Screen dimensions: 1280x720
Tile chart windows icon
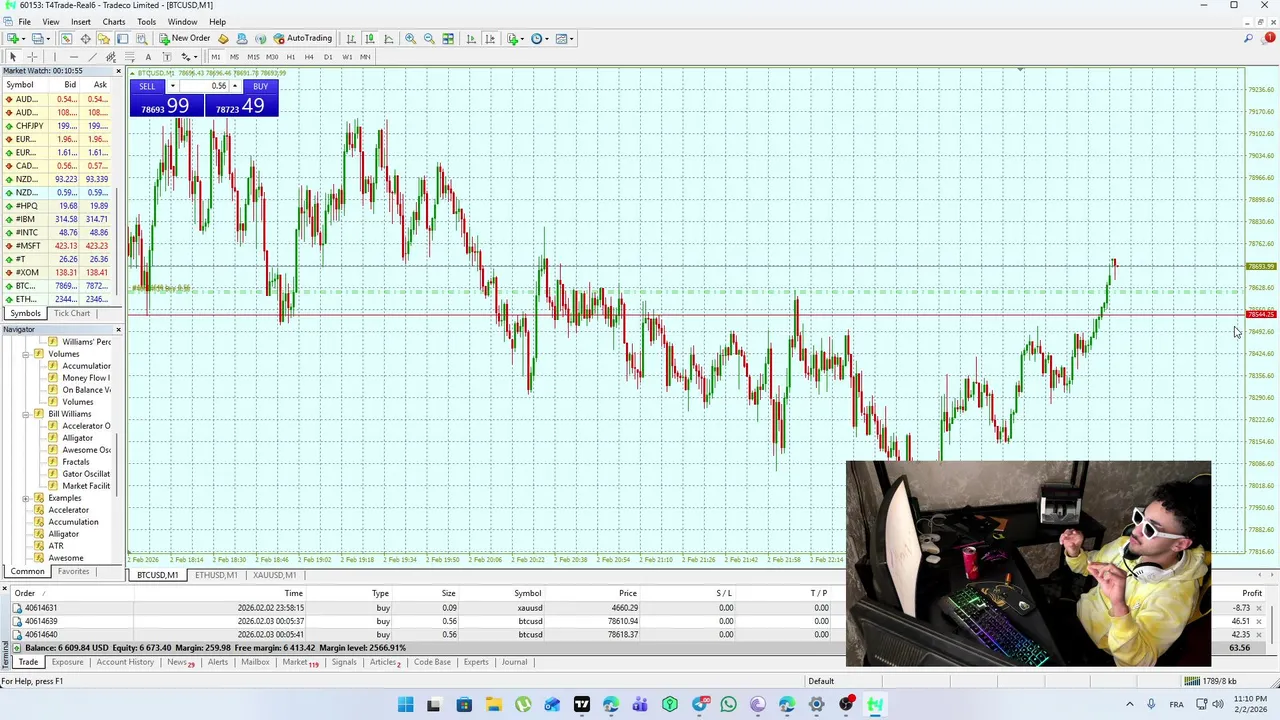click(x=448, y=38)
